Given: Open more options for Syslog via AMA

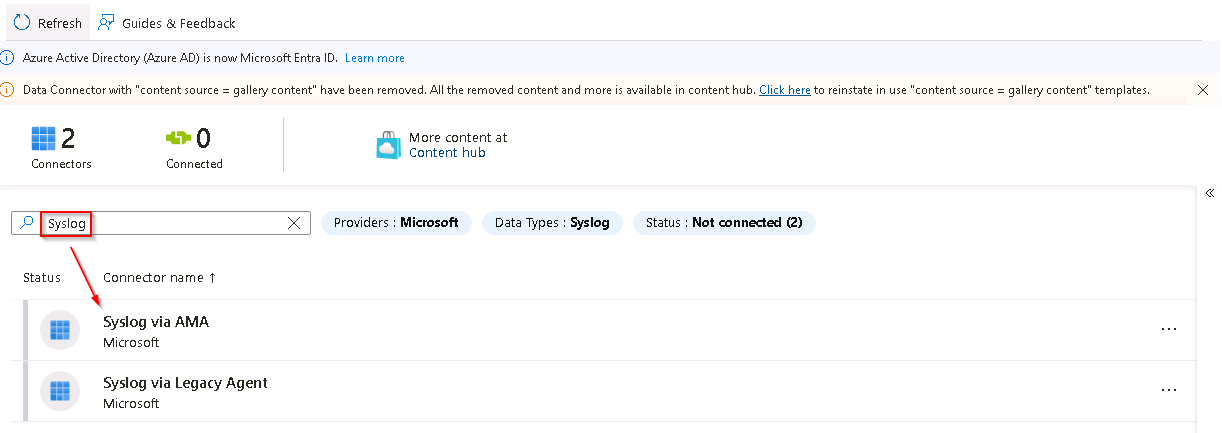Looking at the screenshot, I should click(x=1169, y=329).
